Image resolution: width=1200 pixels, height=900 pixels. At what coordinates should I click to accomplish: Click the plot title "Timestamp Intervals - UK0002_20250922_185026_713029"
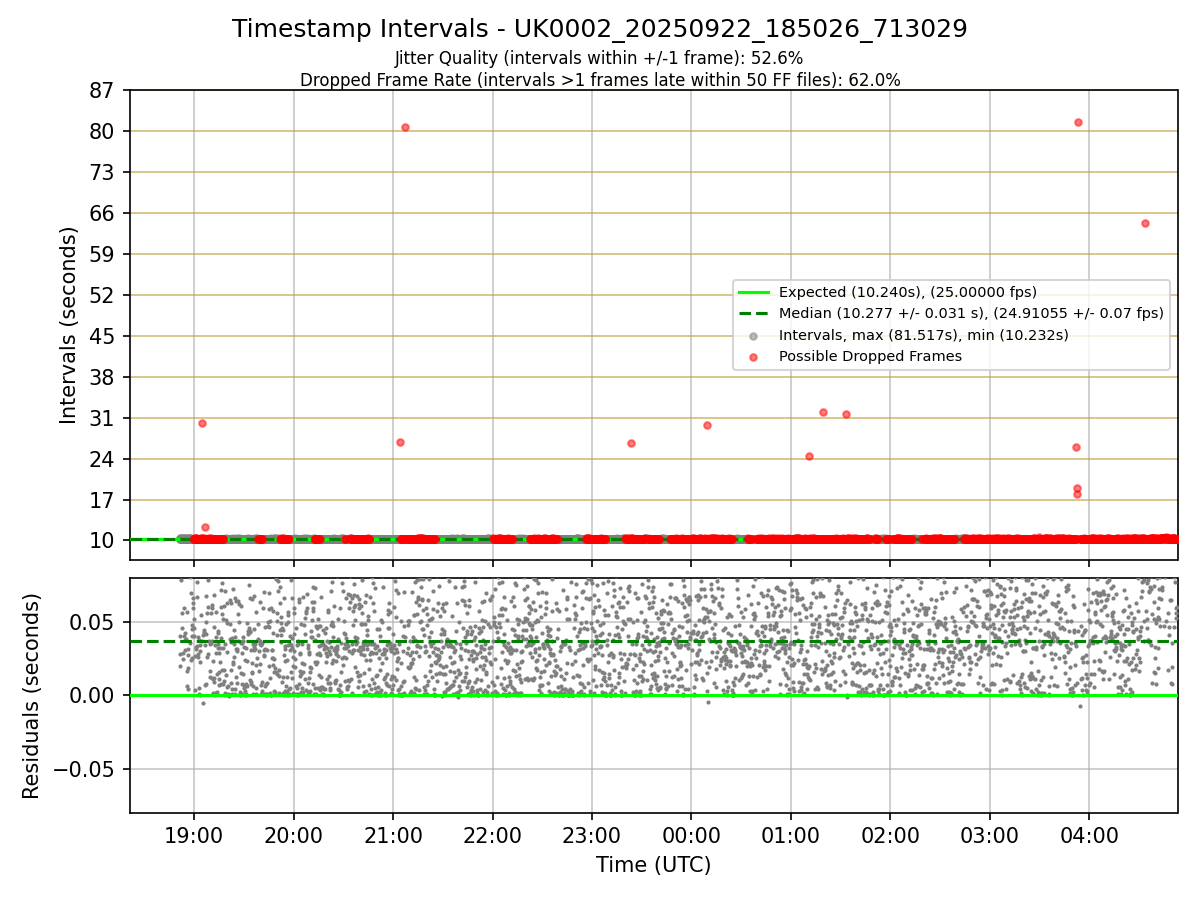coord(599,29)
